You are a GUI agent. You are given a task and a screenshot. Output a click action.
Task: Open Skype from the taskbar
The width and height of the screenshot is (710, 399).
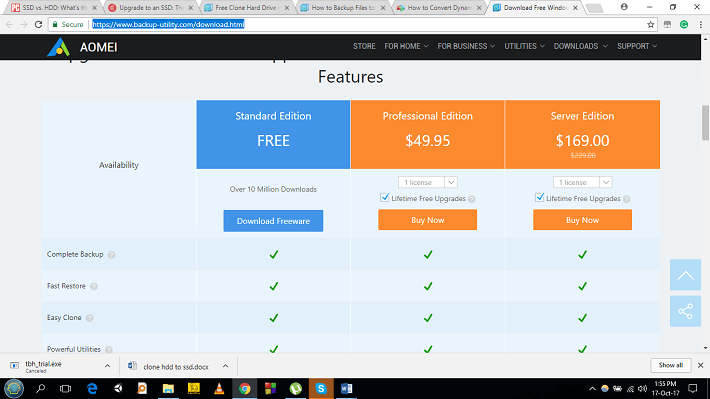(321, 389)
